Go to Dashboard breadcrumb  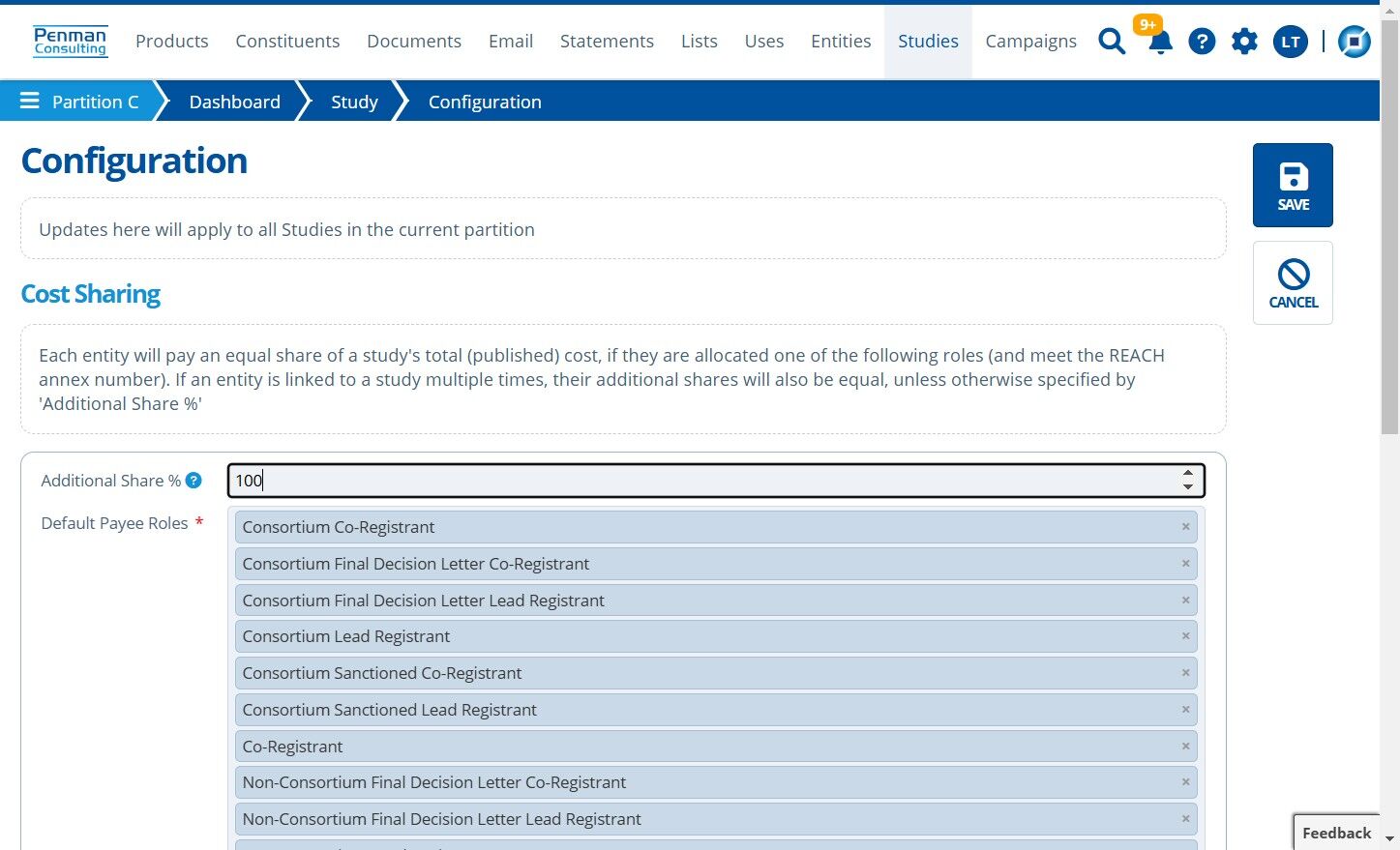coord(234,102)
